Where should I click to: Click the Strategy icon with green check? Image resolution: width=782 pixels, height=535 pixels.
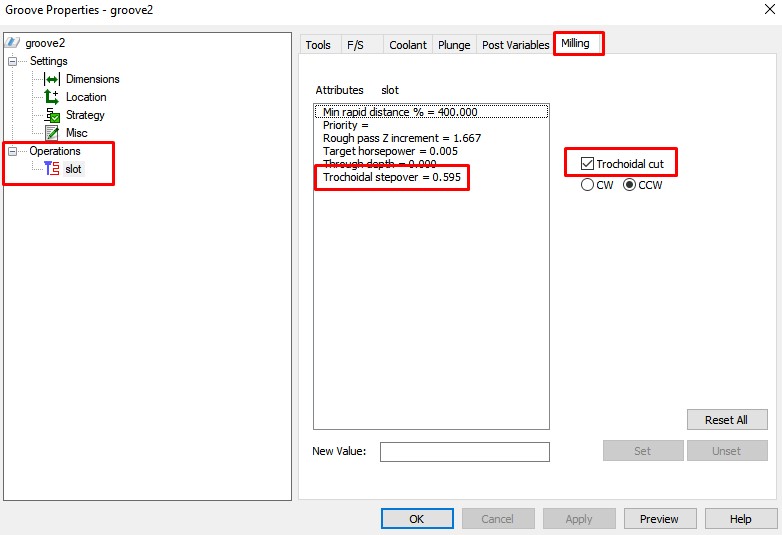click(x=52, y=115)
